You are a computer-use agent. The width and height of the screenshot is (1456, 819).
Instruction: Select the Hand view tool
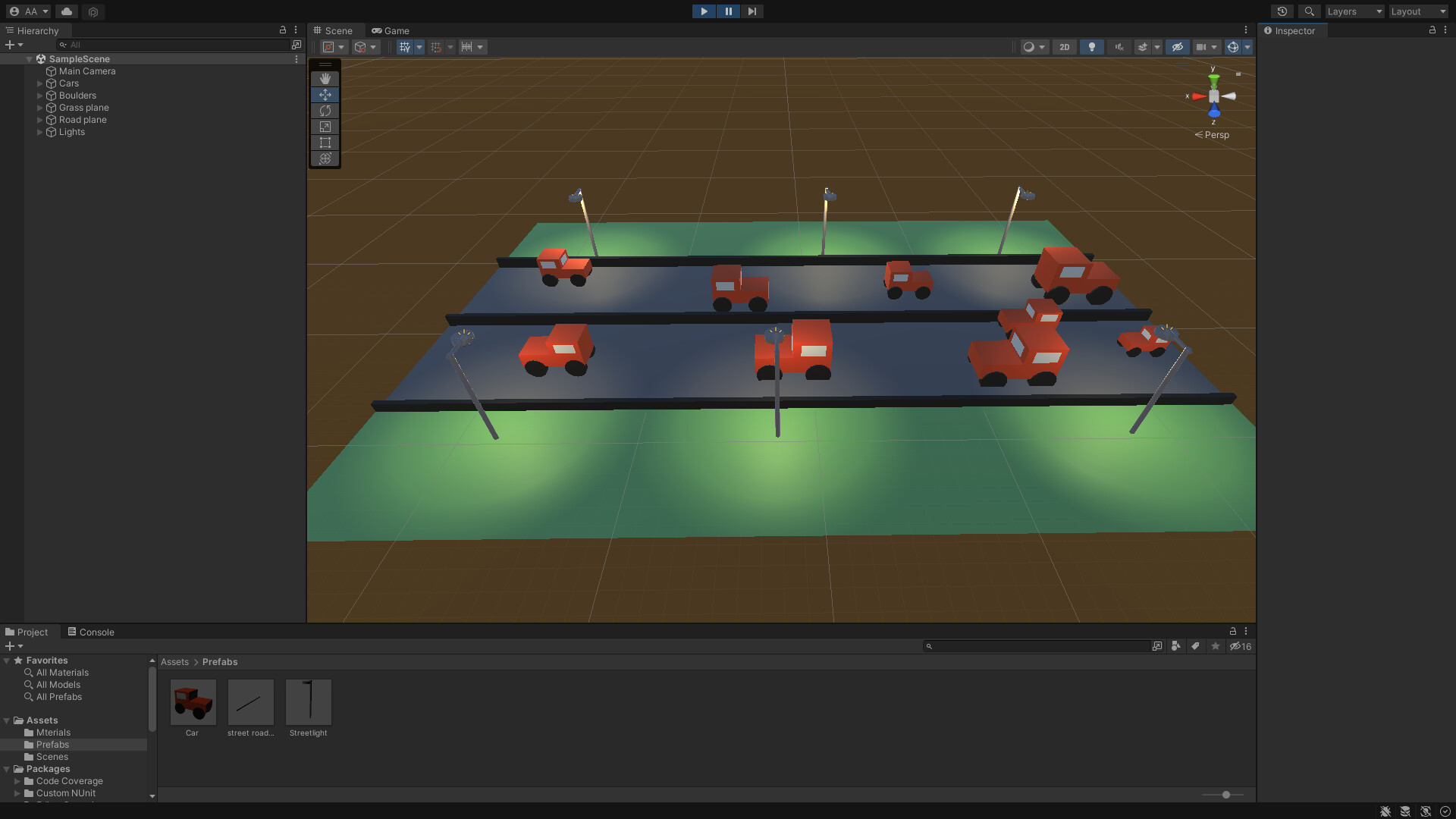[x=325, y=79]
